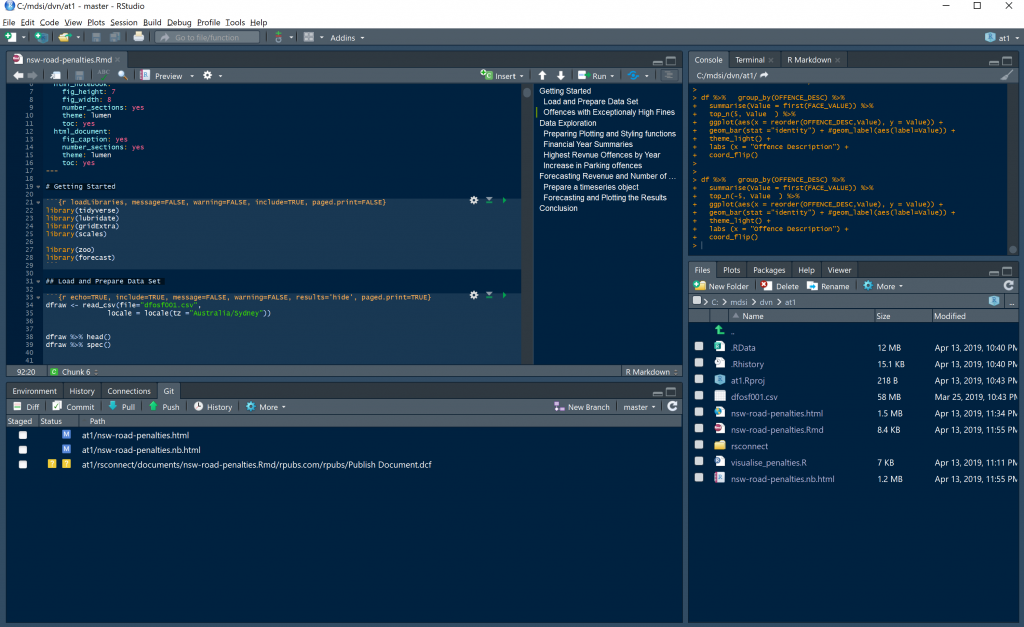Click the Print icon in main toolbar

pos(138,37)
